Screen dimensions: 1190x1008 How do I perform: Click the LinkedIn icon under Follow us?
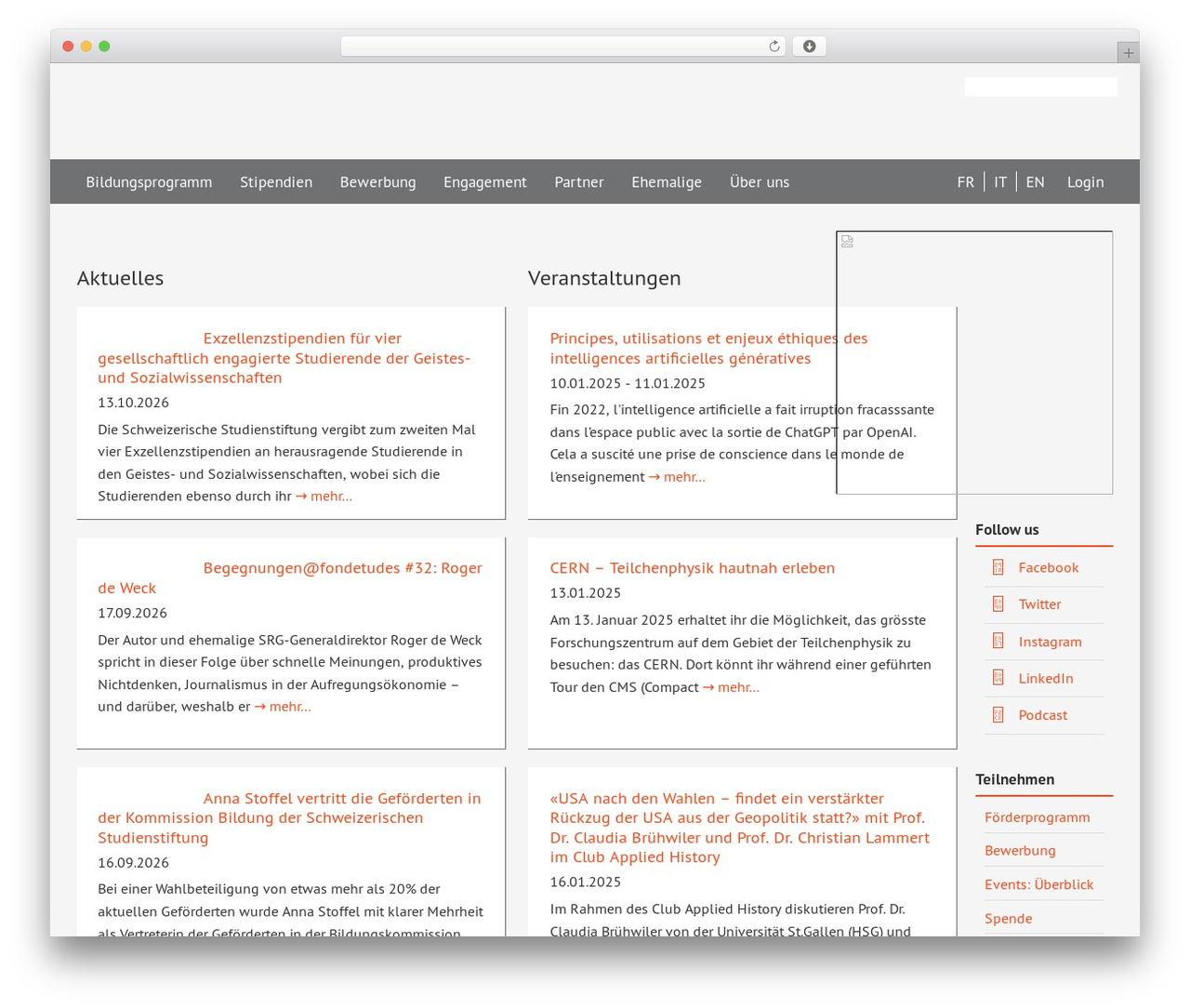point(998,678)
